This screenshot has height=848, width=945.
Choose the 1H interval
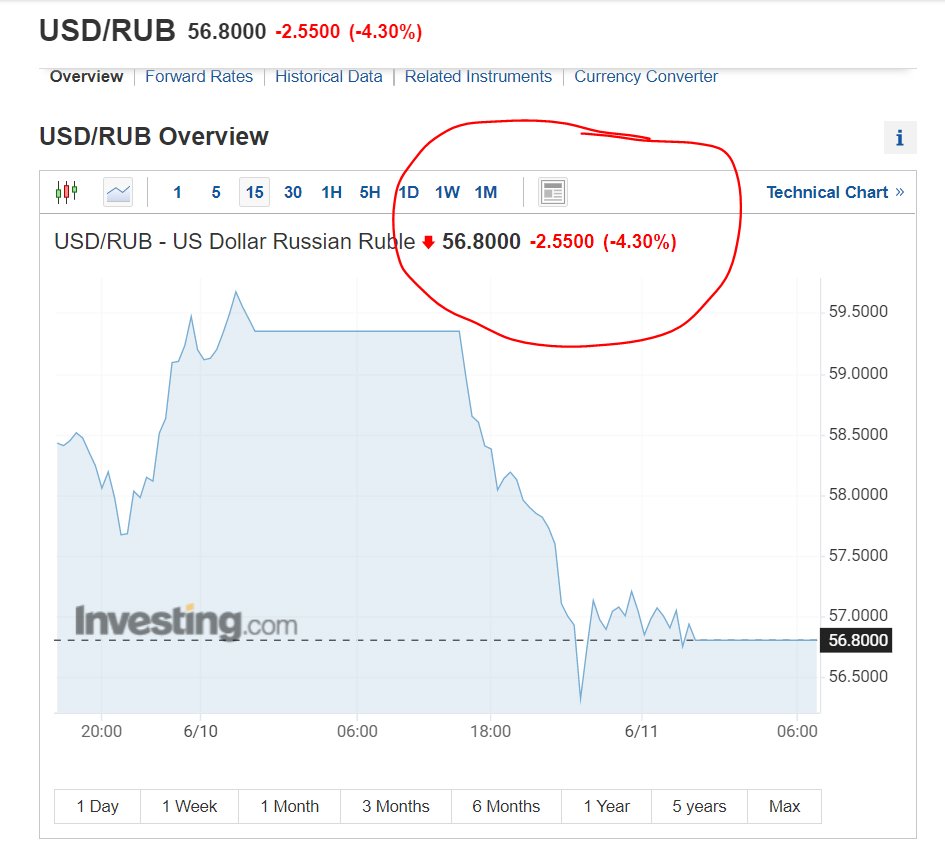click(x=331, y=192)
